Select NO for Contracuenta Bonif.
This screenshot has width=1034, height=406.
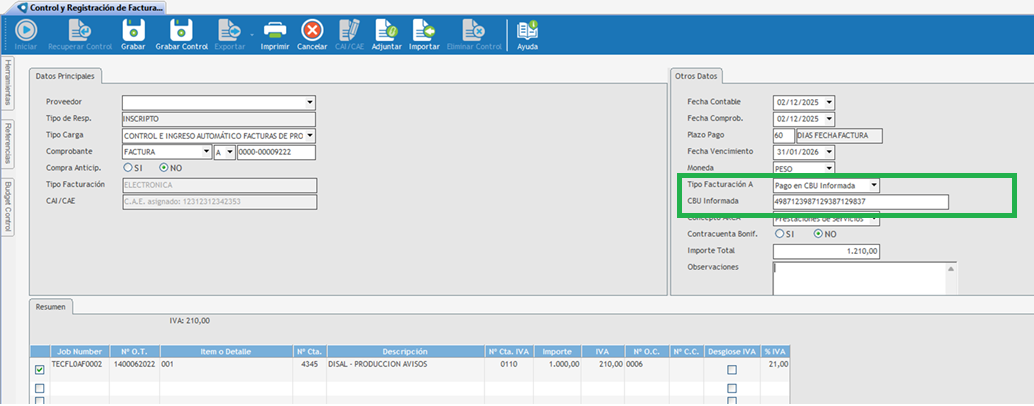818,234
